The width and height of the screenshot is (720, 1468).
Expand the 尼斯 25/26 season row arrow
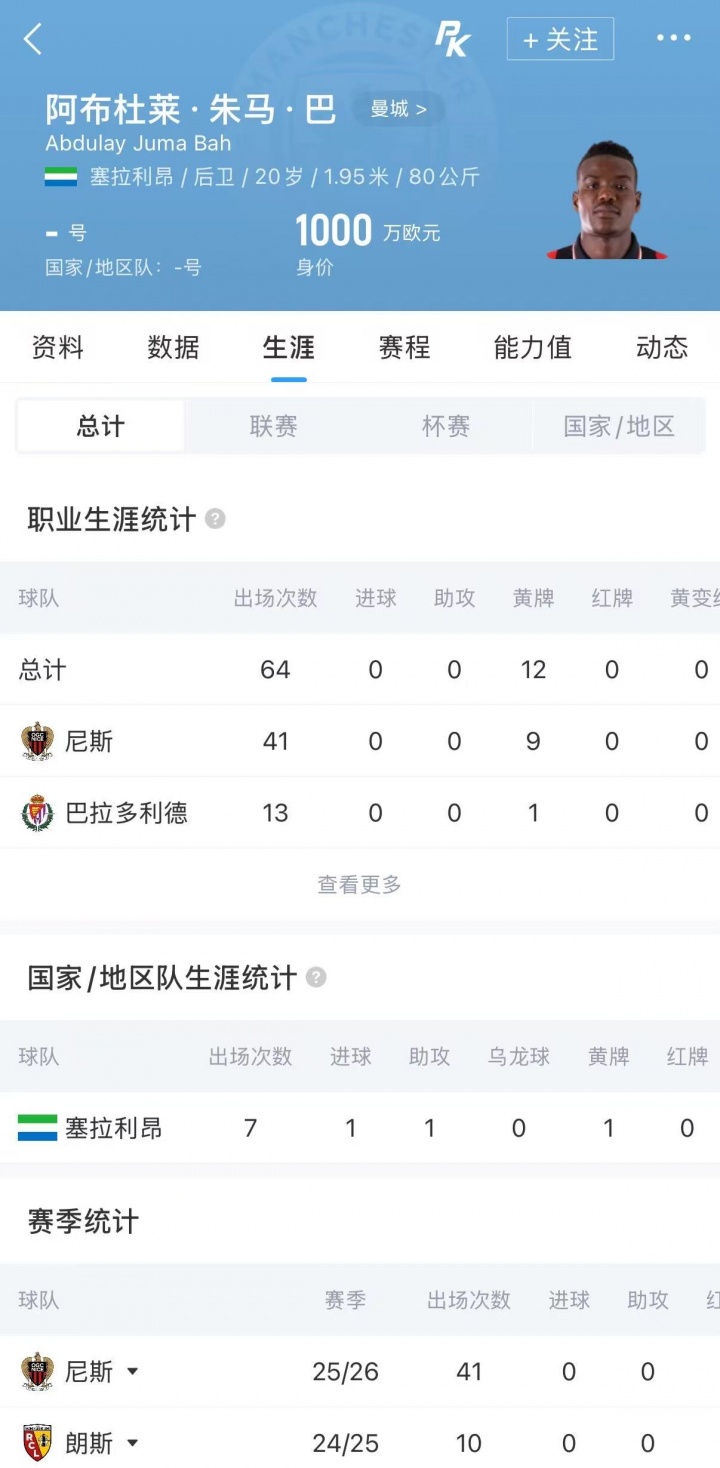[x=132, y=1372]
